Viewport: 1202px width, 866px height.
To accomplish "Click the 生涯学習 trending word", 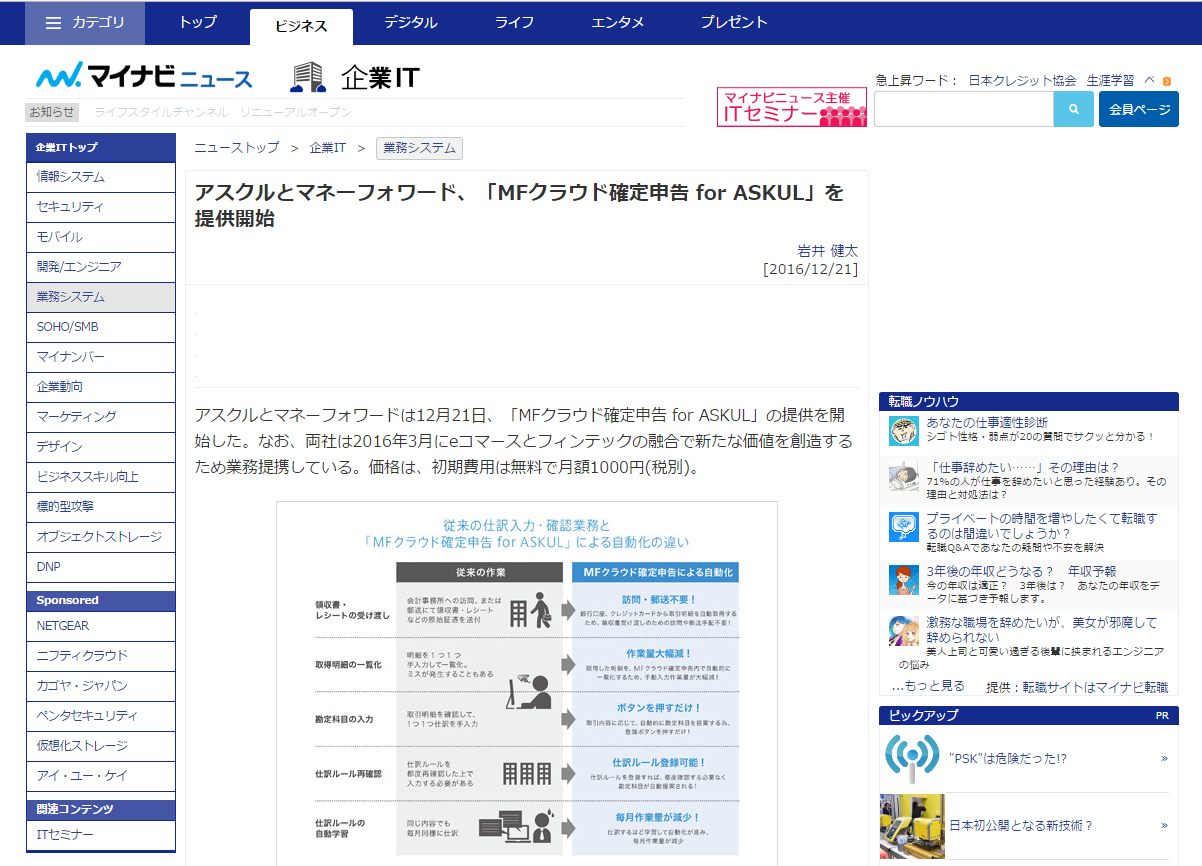I will [1110, 81].
